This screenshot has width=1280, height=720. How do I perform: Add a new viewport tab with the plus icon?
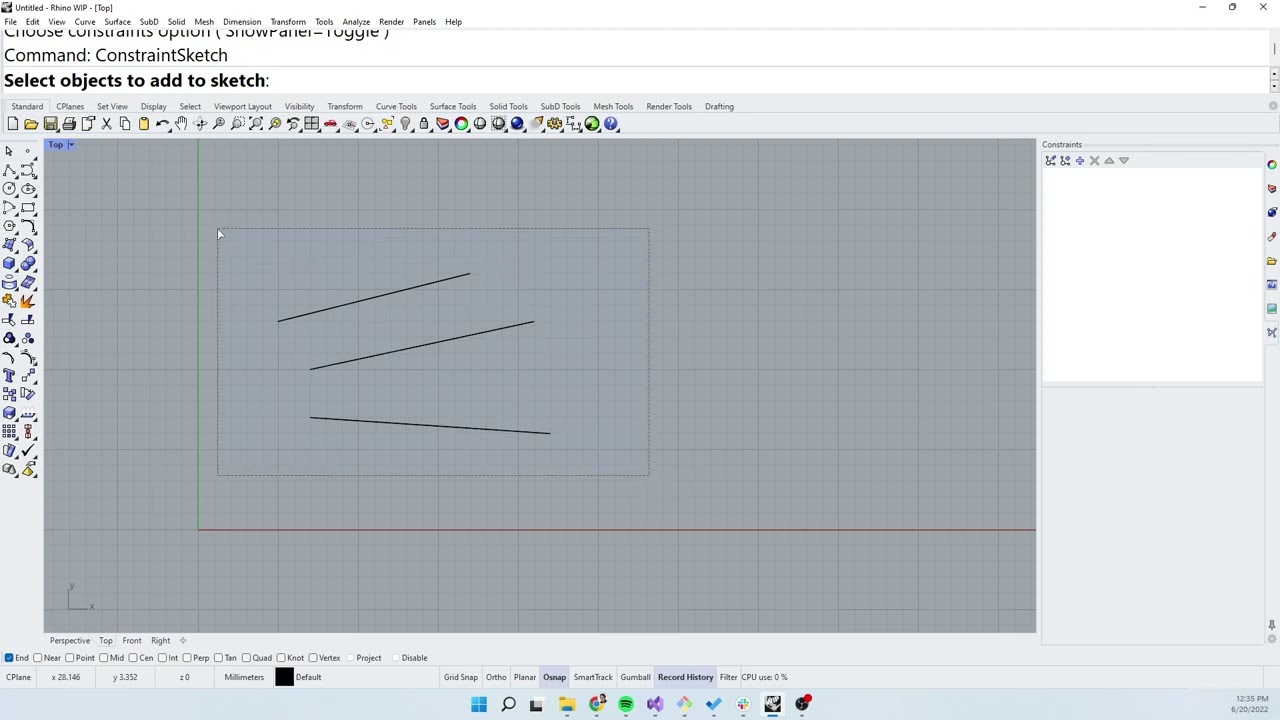coord(183,641)
